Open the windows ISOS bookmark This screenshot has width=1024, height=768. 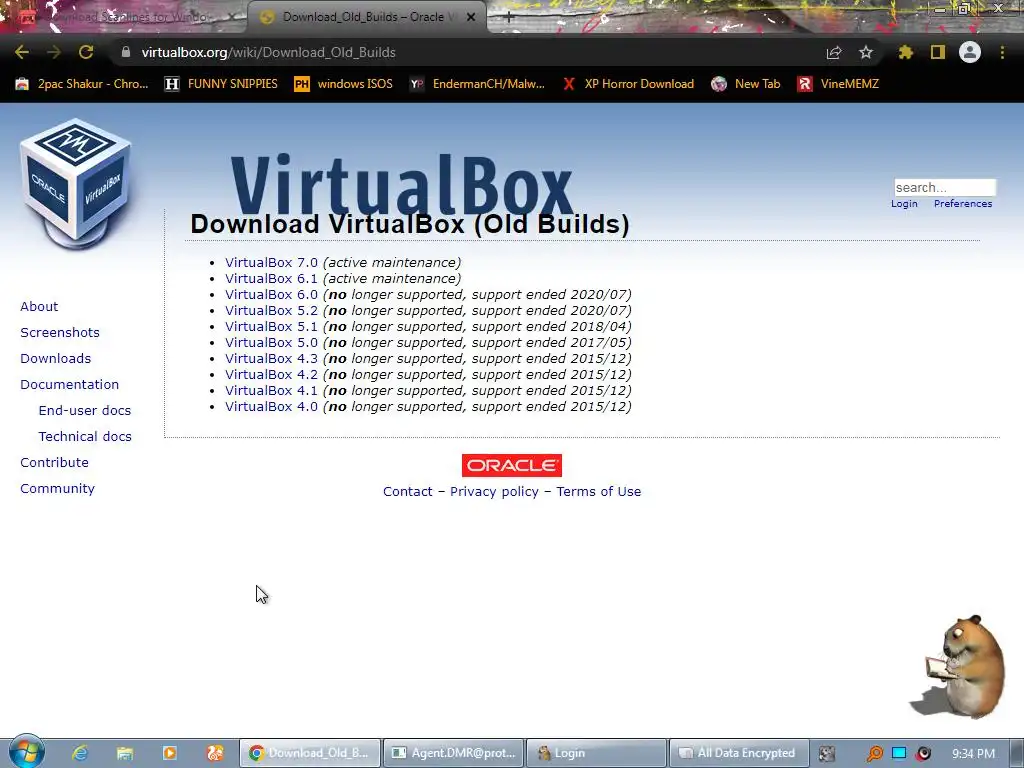click(344, 84)
